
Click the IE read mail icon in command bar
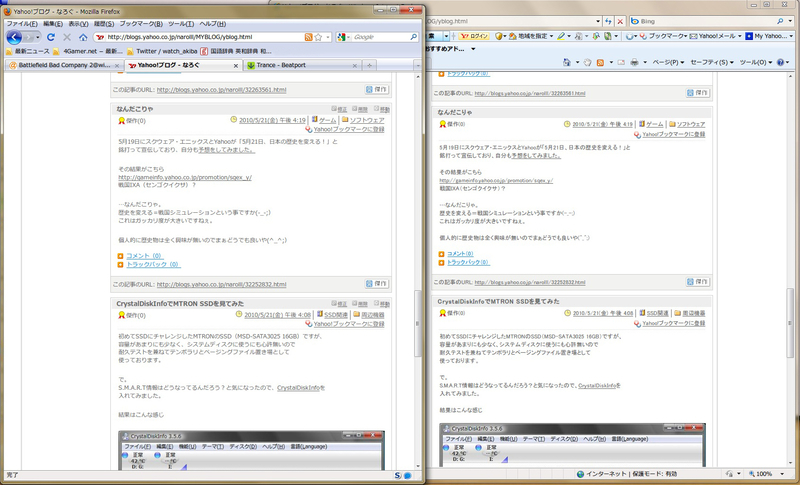coord(621,62)
